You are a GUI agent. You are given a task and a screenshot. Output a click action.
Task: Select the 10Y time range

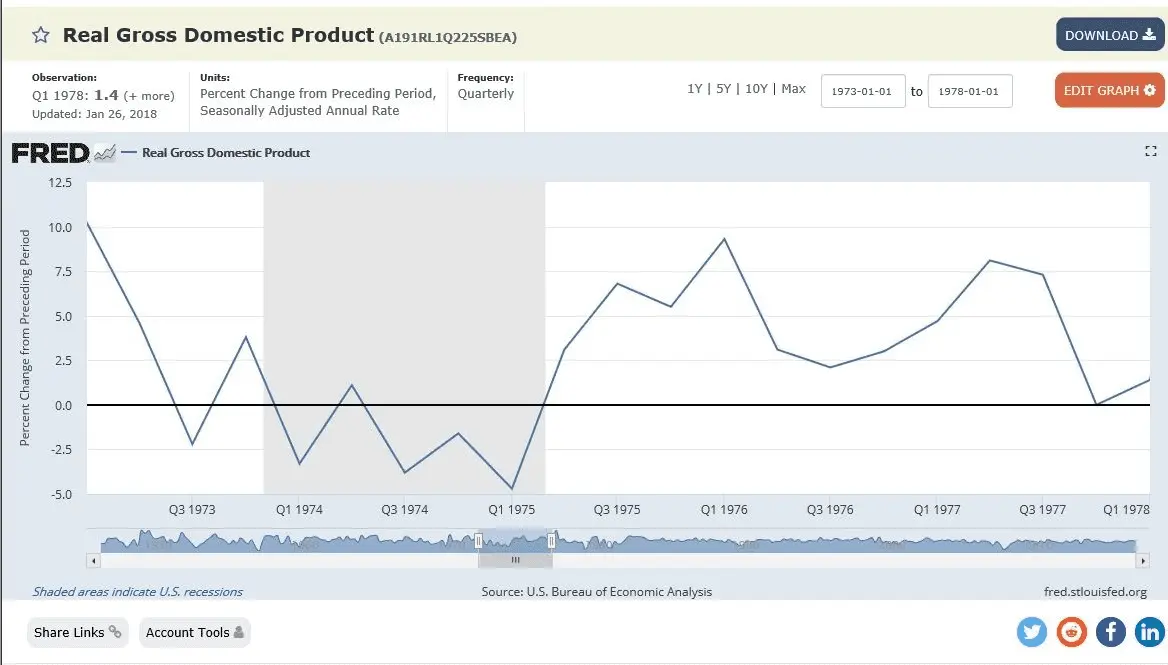click(x=756, y=89)
